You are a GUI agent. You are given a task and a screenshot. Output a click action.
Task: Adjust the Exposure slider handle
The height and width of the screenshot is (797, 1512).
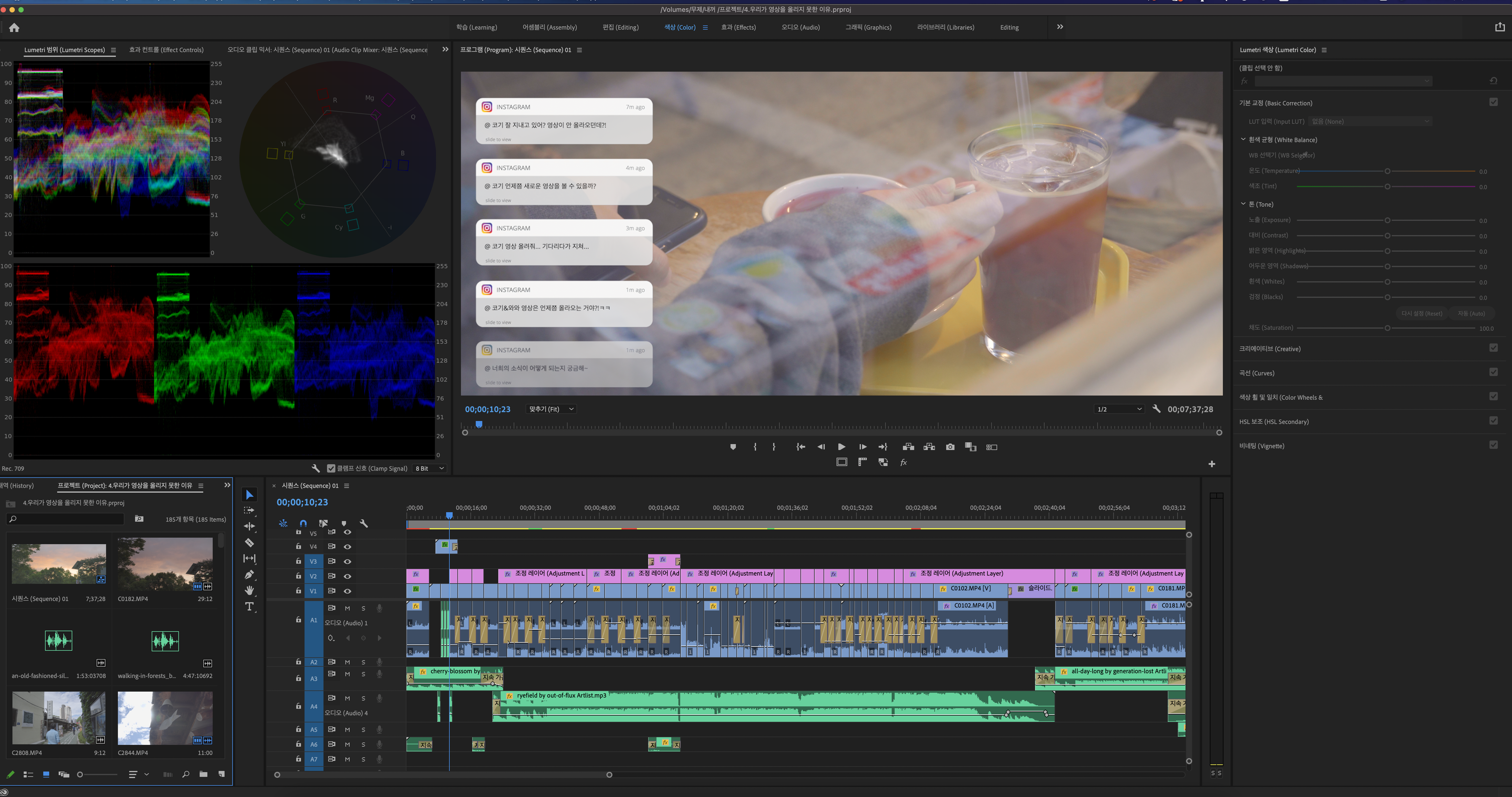pyautogui.click(x=1388, y=221)
